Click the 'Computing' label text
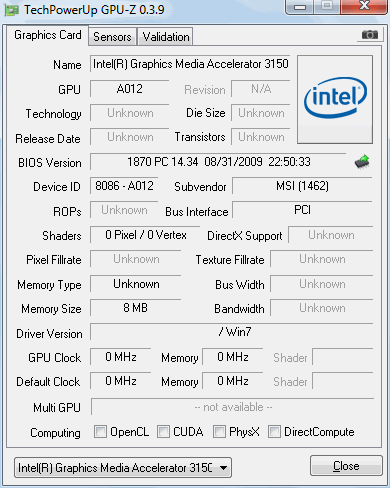390x488 pixels. [55, 433]
